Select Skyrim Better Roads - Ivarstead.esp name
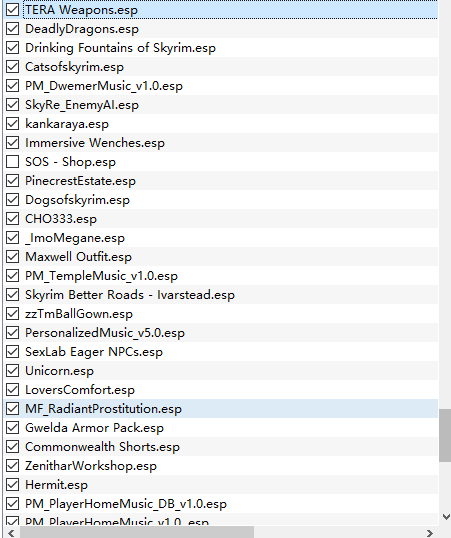This screenshot has width=451, height=538. pyautogui.click(x=130, y=295)
